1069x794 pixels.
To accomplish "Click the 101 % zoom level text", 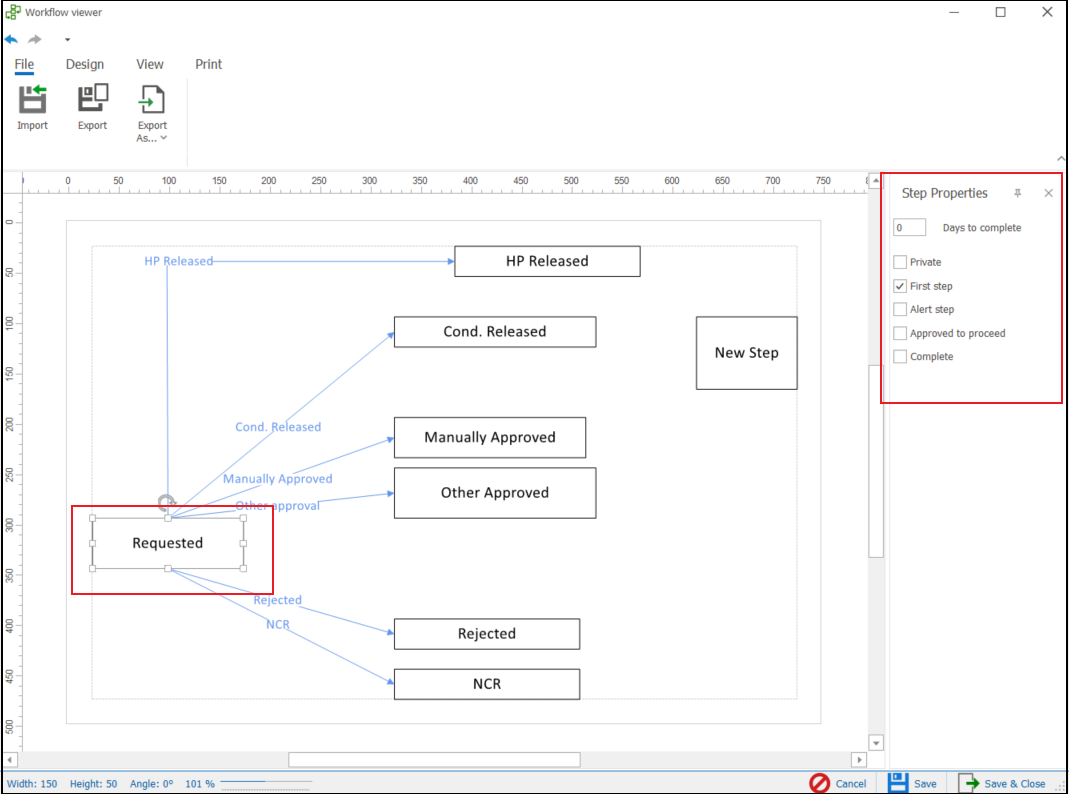I will (x=200, y=784).
